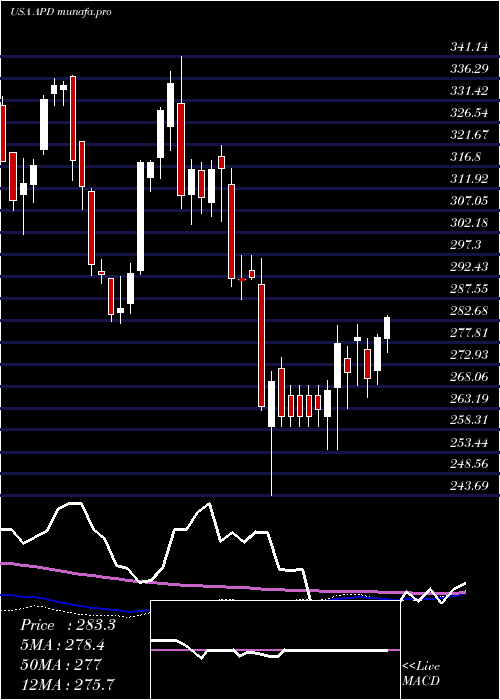
Task: Click the 287.55 price level label
Action: (469, 288)
